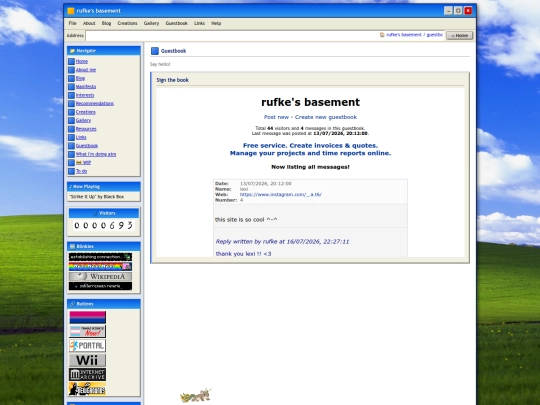Click the music note in Now Playing header
This screenshot has width=540, height=405.
click(71, 187)
